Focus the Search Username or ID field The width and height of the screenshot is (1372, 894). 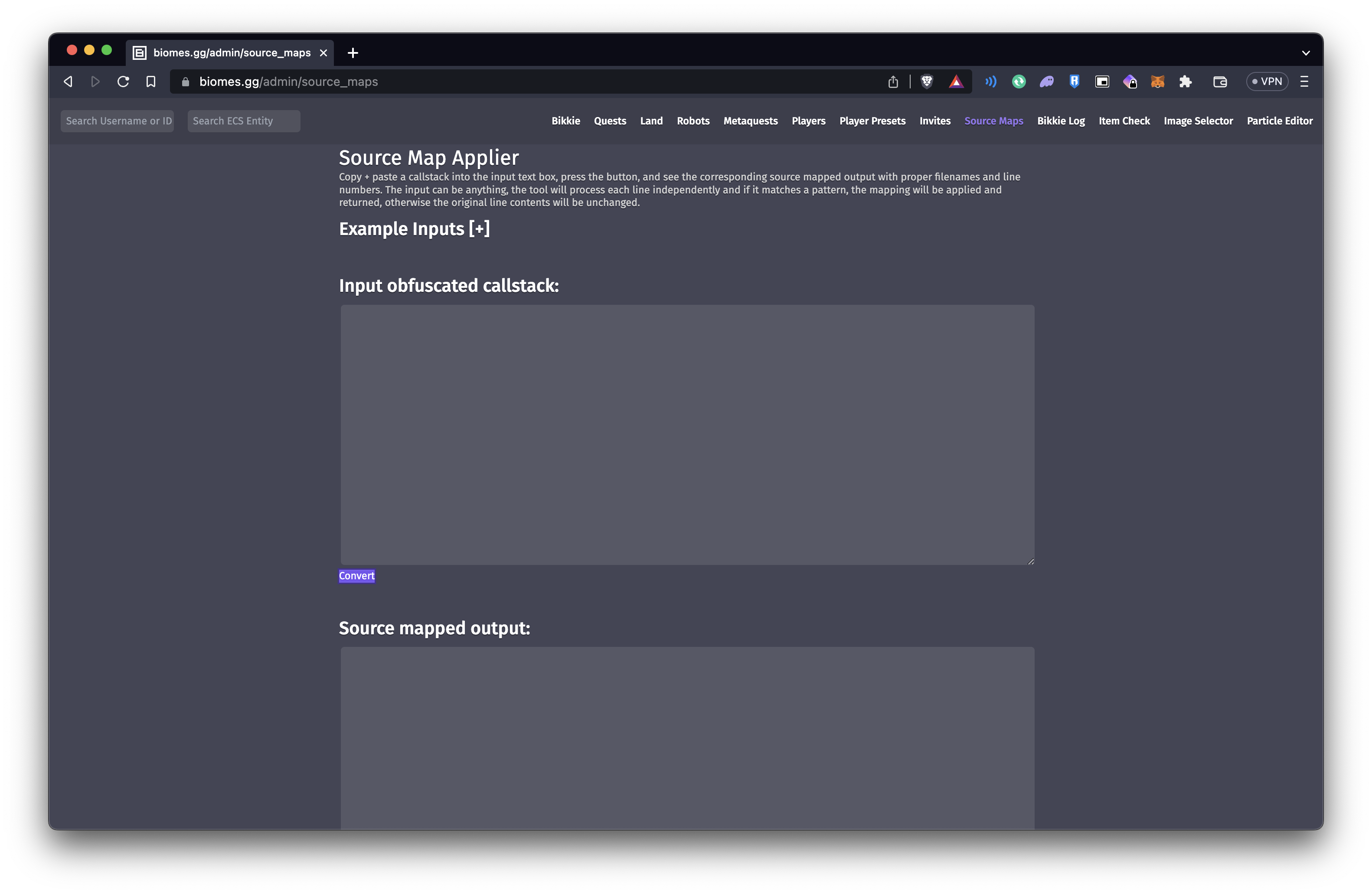(x=117, y=121)
